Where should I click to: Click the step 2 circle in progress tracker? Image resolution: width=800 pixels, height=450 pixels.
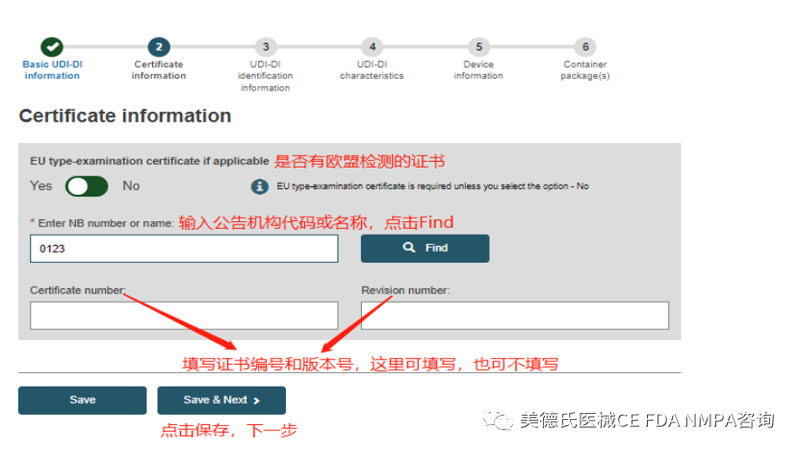click(x=158, y=46)
